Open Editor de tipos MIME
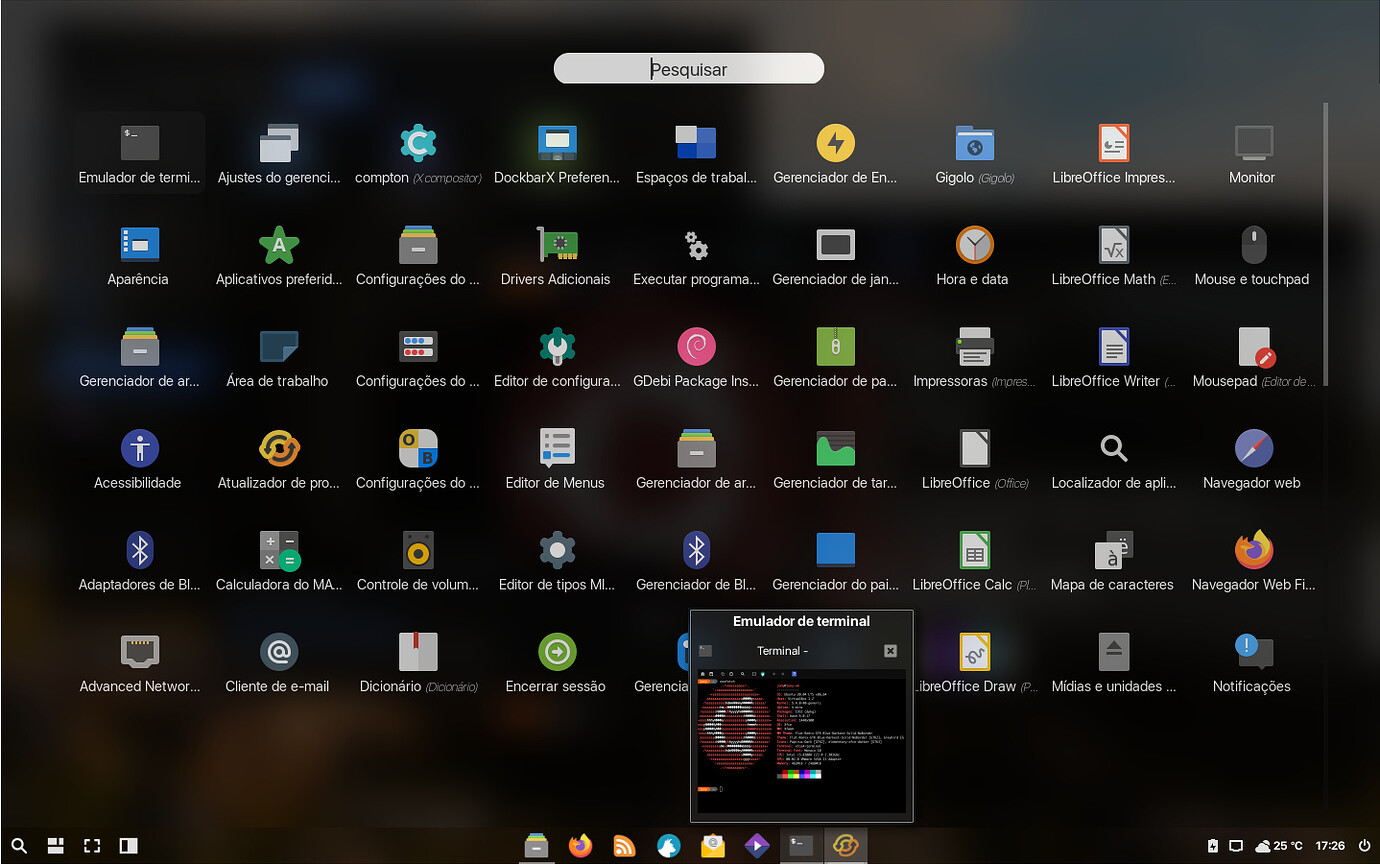This screenshot has width=1380, height=864. 557,562
